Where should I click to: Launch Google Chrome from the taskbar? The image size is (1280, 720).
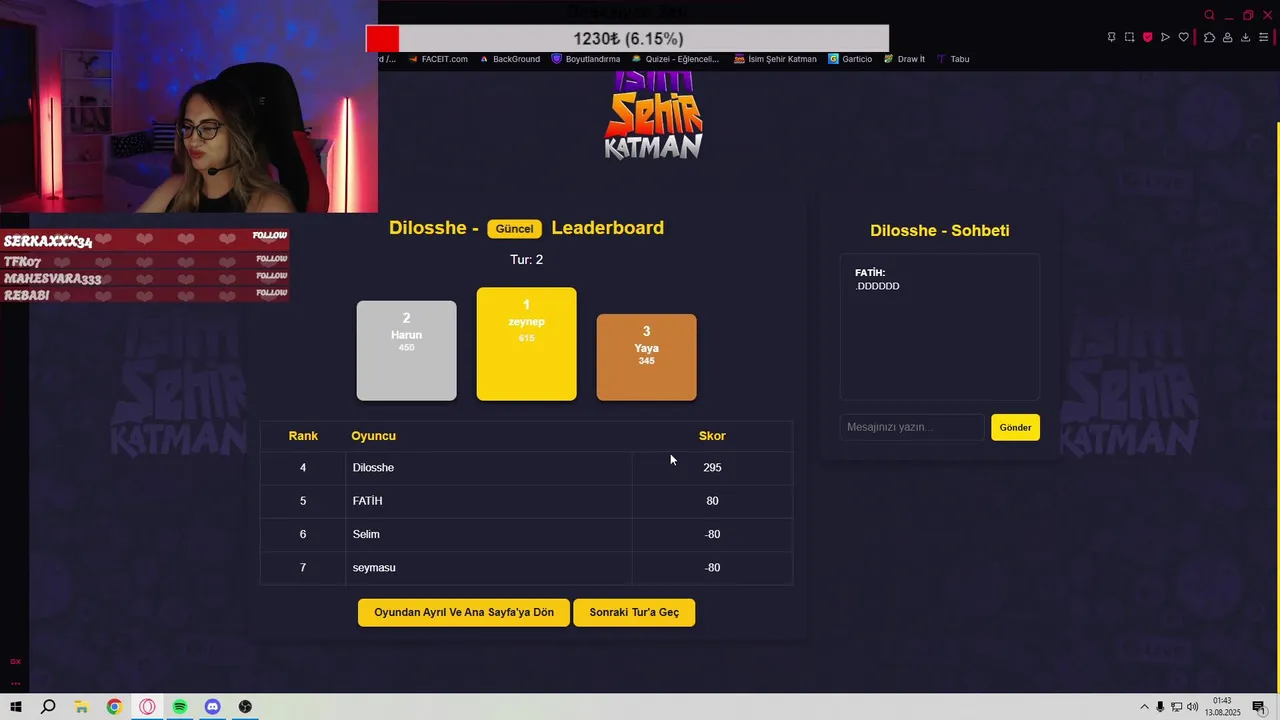[114, 707]
